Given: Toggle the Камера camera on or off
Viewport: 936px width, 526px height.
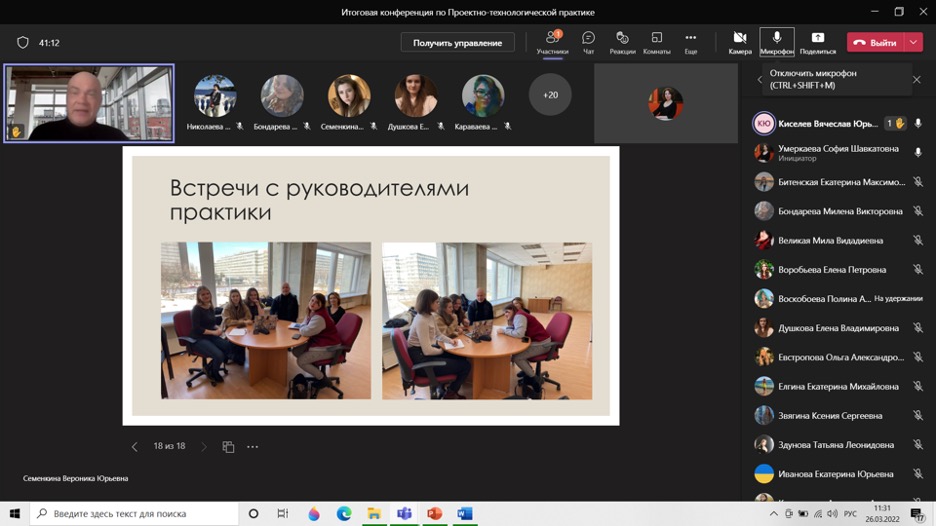Looking at the screenshot, I should click(740, 42).
